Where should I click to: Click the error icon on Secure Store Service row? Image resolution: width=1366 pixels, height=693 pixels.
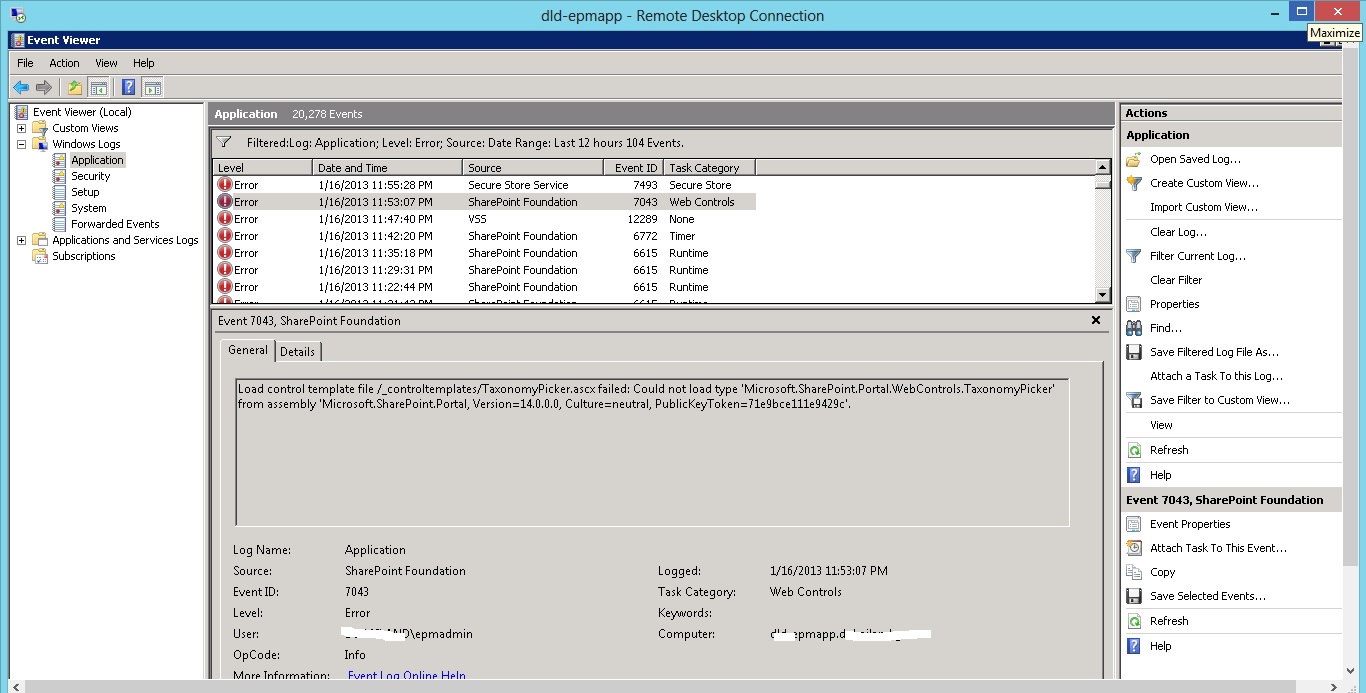(x=224, y=185)
